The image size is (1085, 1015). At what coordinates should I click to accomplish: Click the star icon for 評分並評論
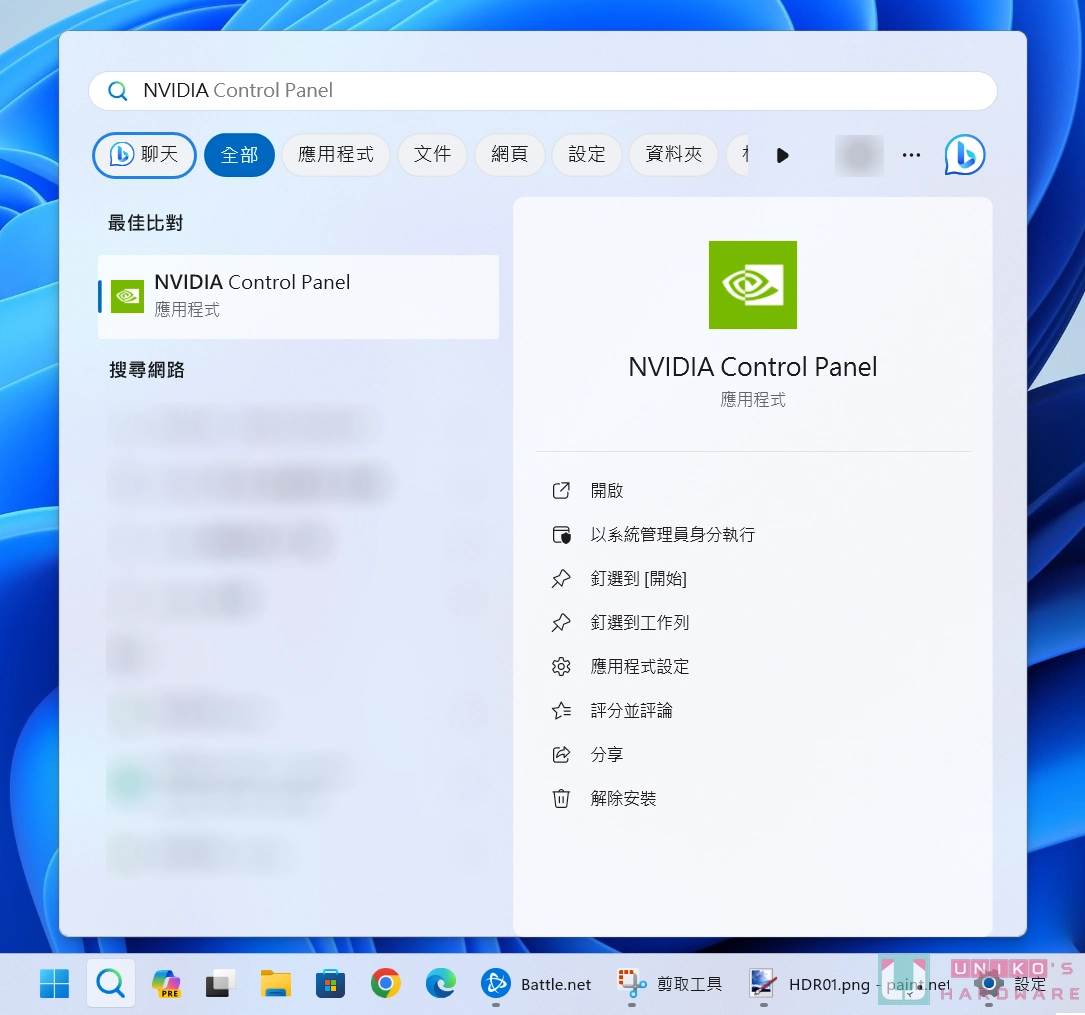[x=561, y=711]
